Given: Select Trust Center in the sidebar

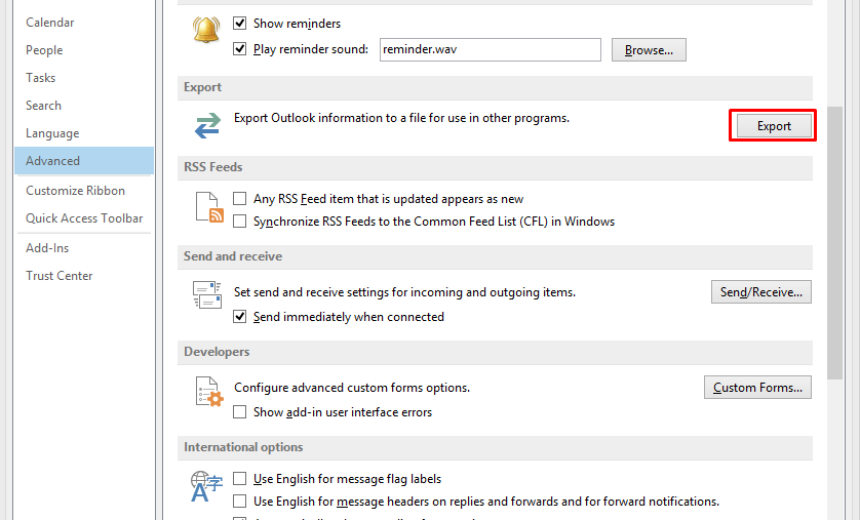Looking at the screenshot, I should click(x=59, y=275).
